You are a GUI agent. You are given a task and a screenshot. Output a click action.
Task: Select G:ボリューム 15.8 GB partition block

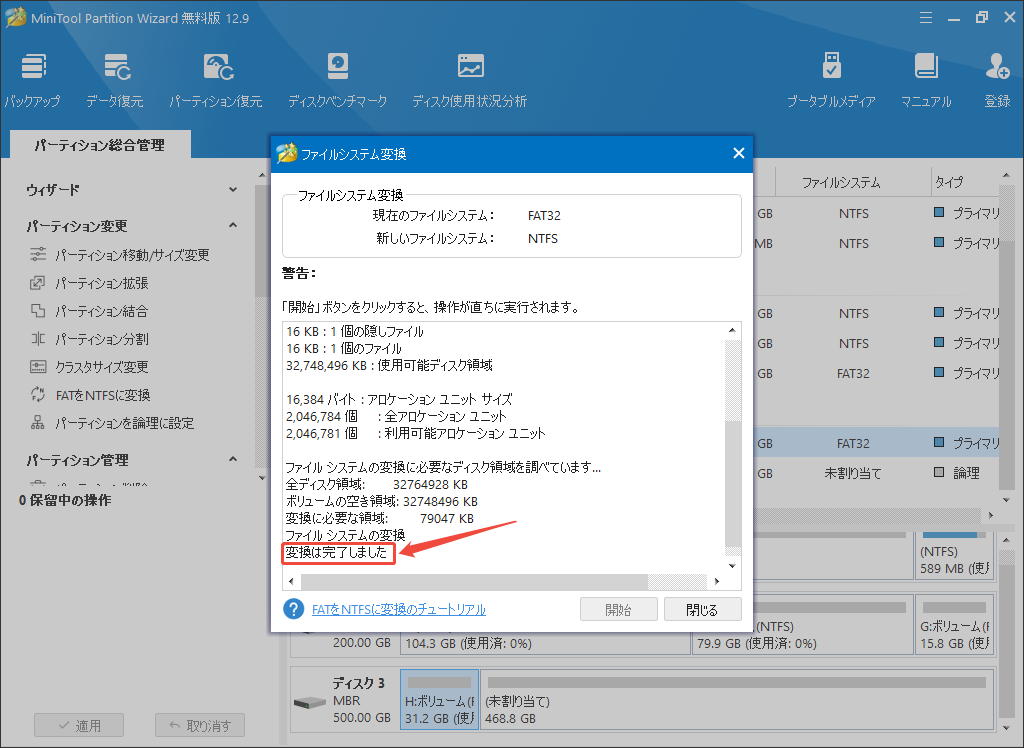click(x=954, y=625)
